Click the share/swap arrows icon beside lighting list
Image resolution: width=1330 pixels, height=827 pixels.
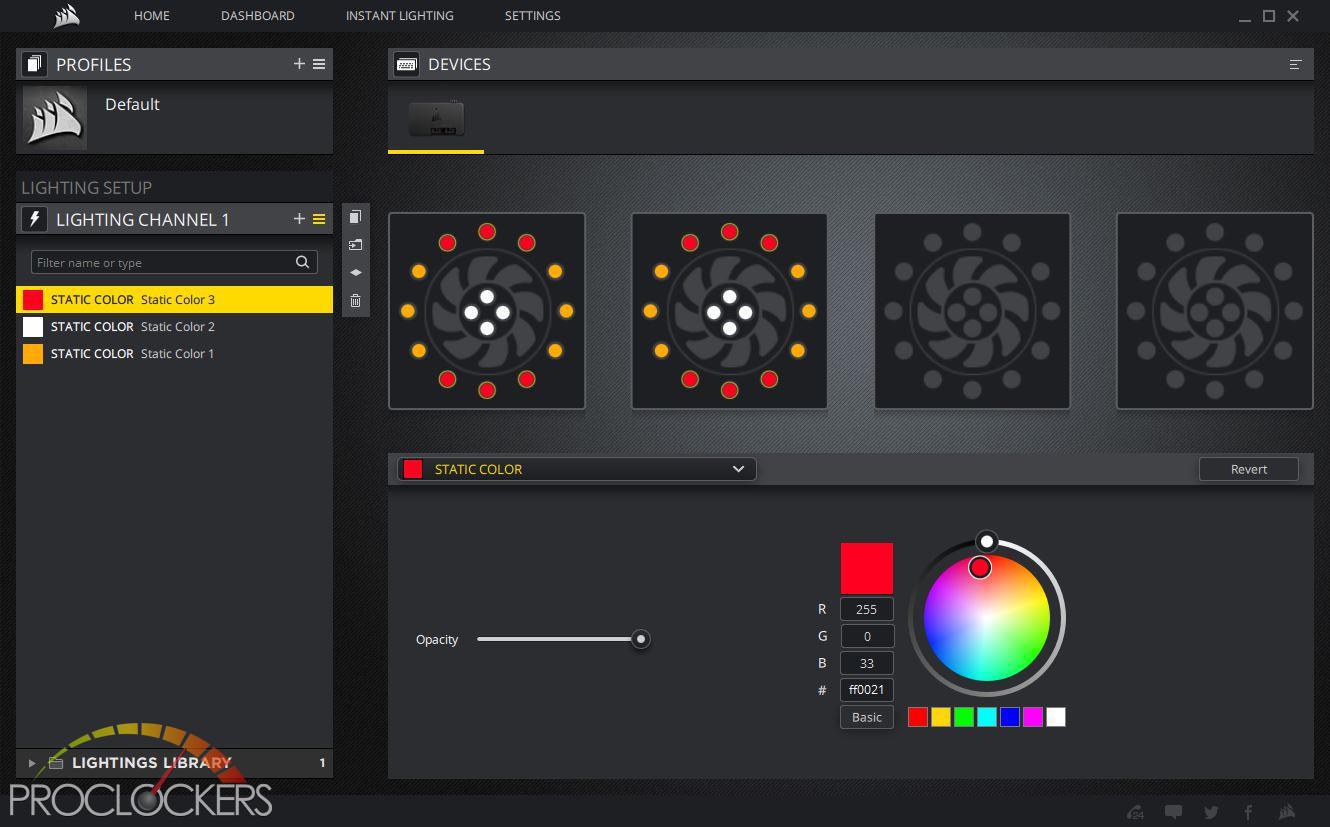355,272
